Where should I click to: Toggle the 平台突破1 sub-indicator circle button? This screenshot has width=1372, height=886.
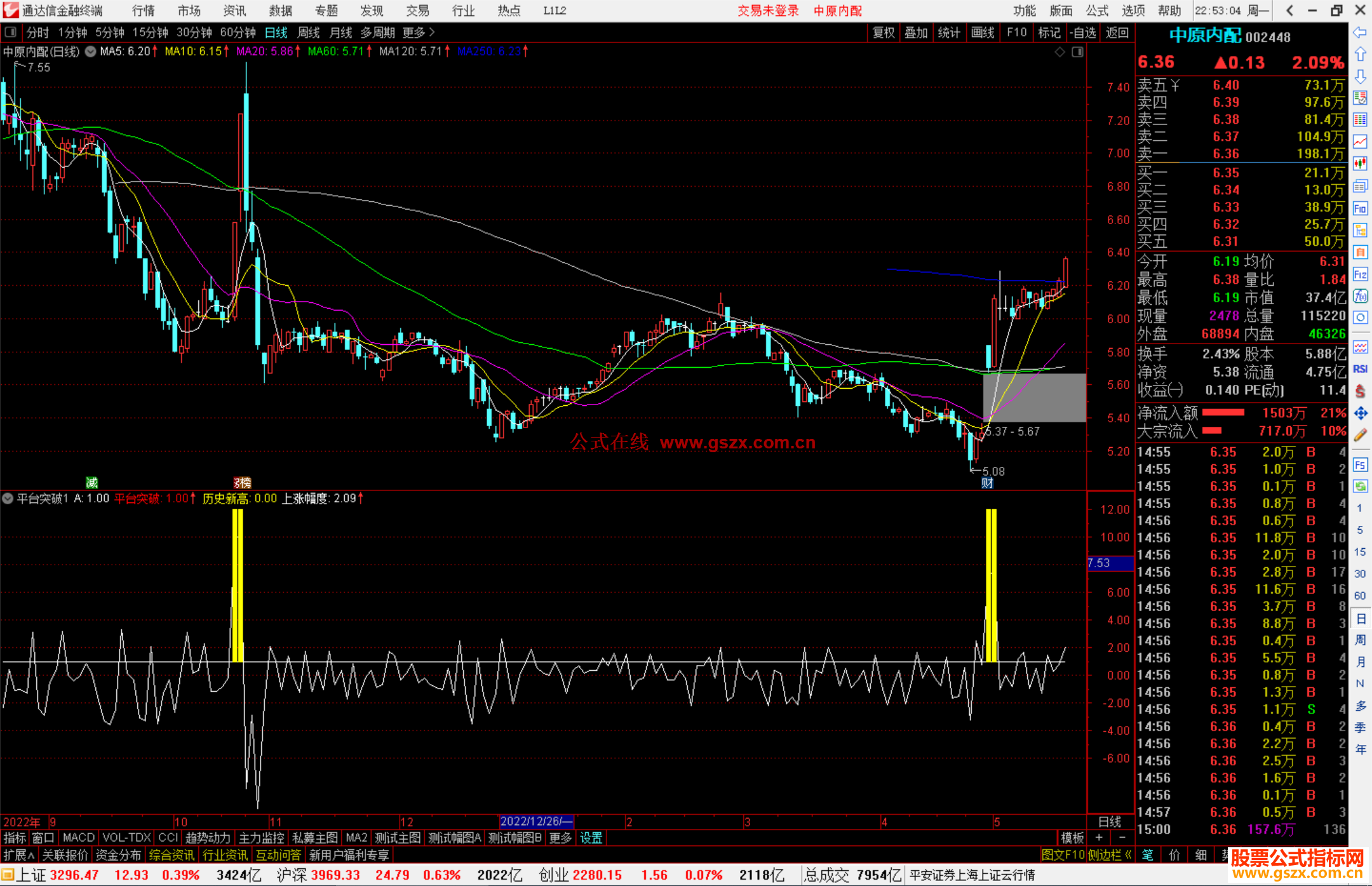click(x=8, y=499)
